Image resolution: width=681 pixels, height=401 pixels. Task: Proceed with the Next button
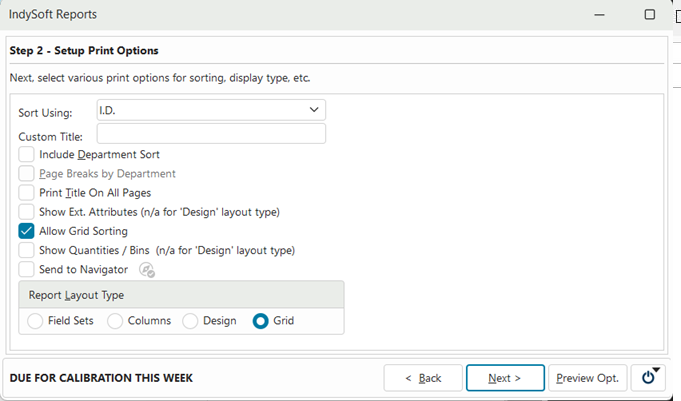[505, 378]
